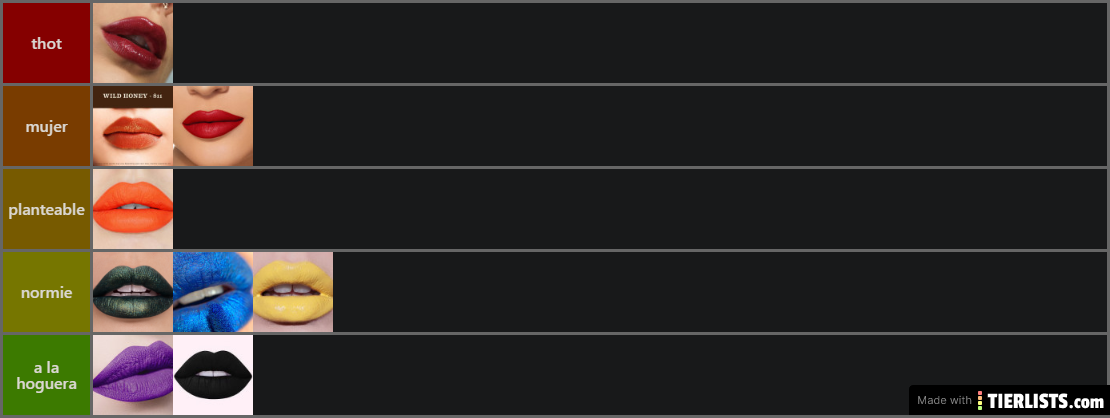The height and width of the screenshot is (418, 1110).
Task: Click empty space in the mujer row
Action: pyautogui.click(x=680, y=126)
